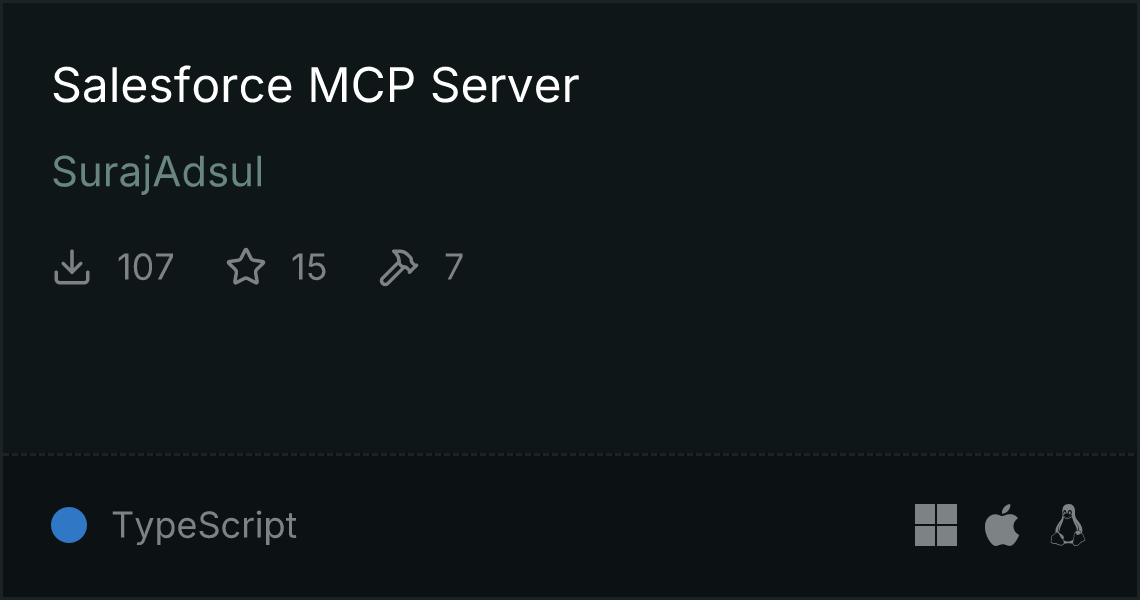Select the Apple macOS platform icon

pos(1002,524)
